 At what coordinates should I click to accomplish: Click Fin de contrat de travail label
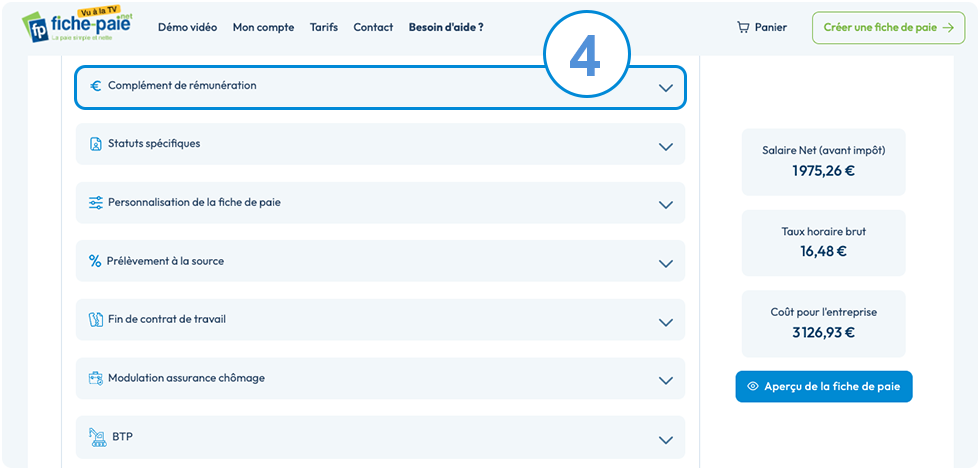(167, 320)
